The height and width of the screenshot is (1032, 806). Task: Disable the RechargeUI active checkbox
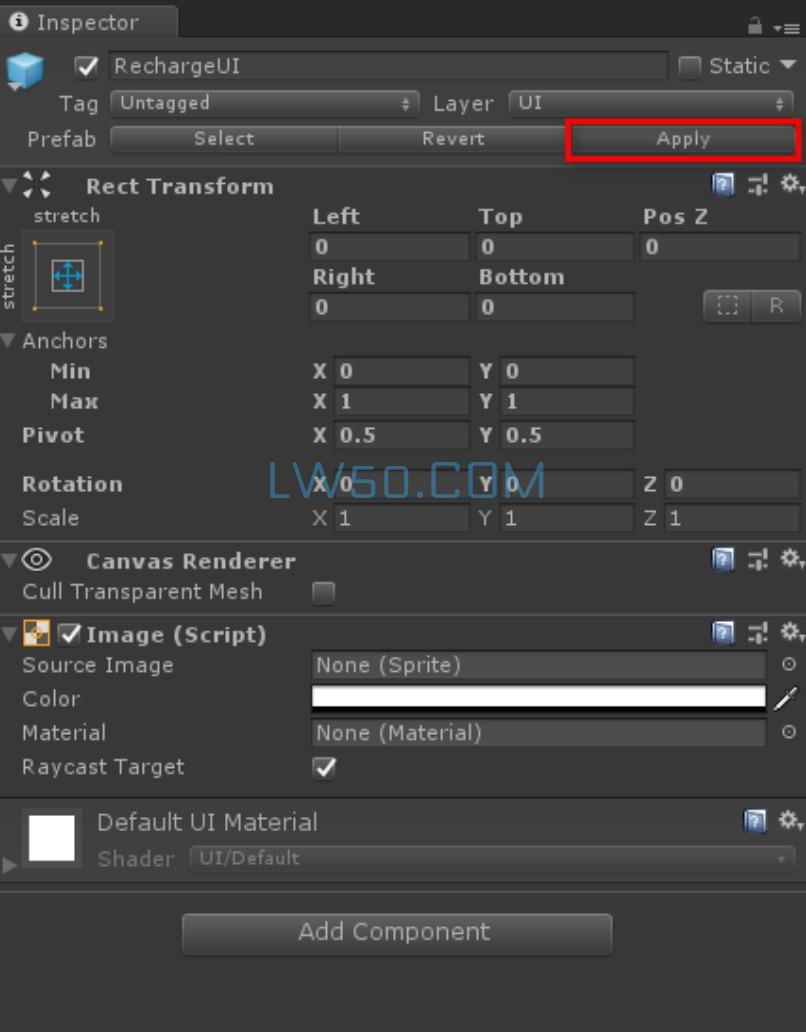tap(87, 67)
